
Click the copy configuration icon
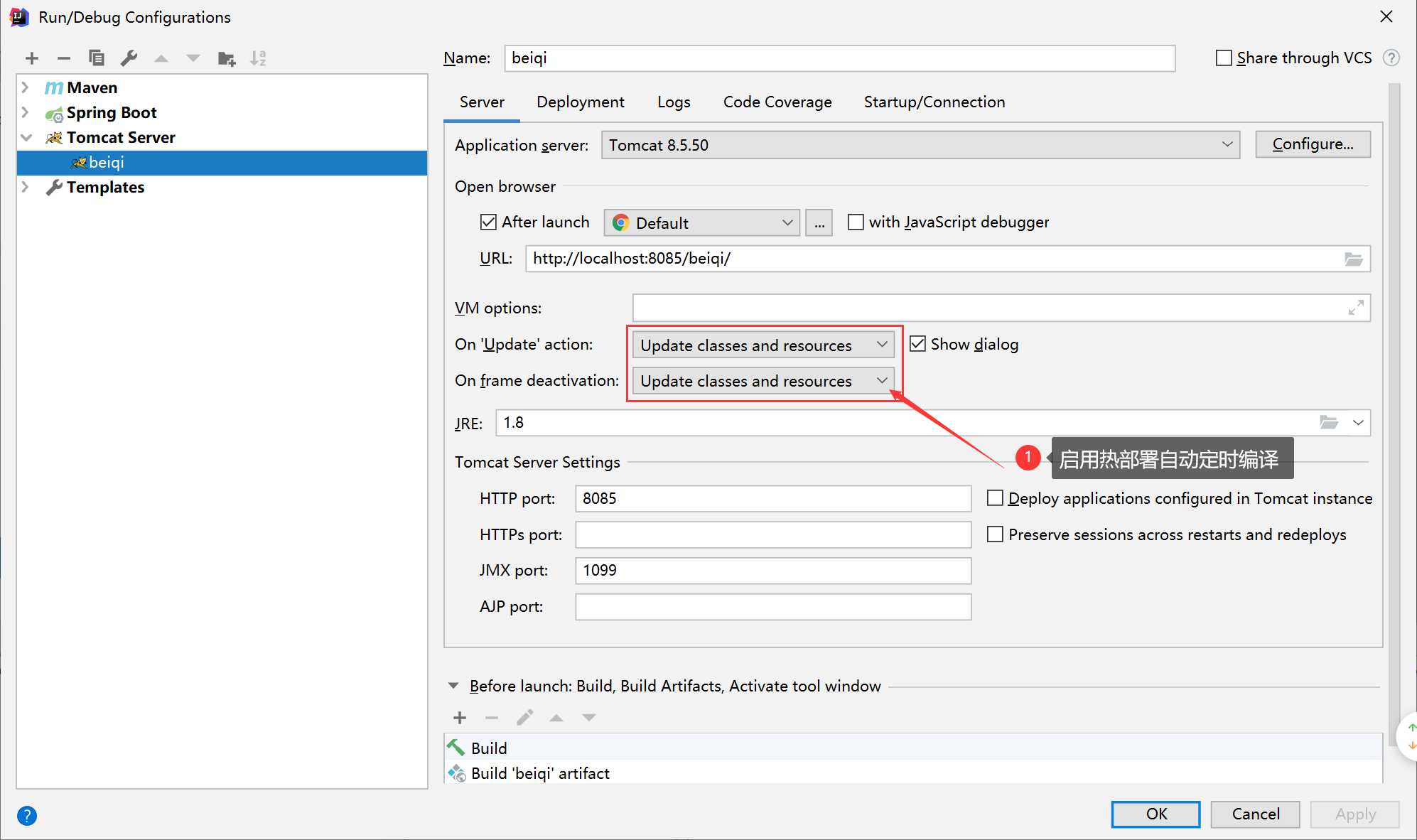[x=97, y=58]
